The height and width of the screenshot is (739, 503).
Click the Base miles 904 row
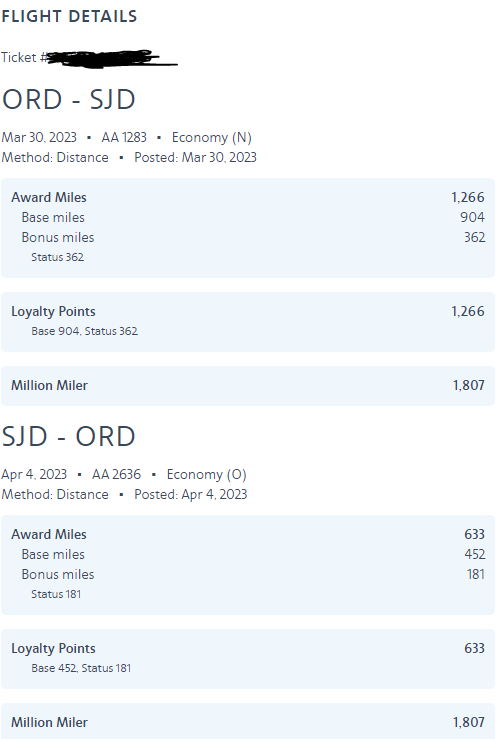pos(253,217)
